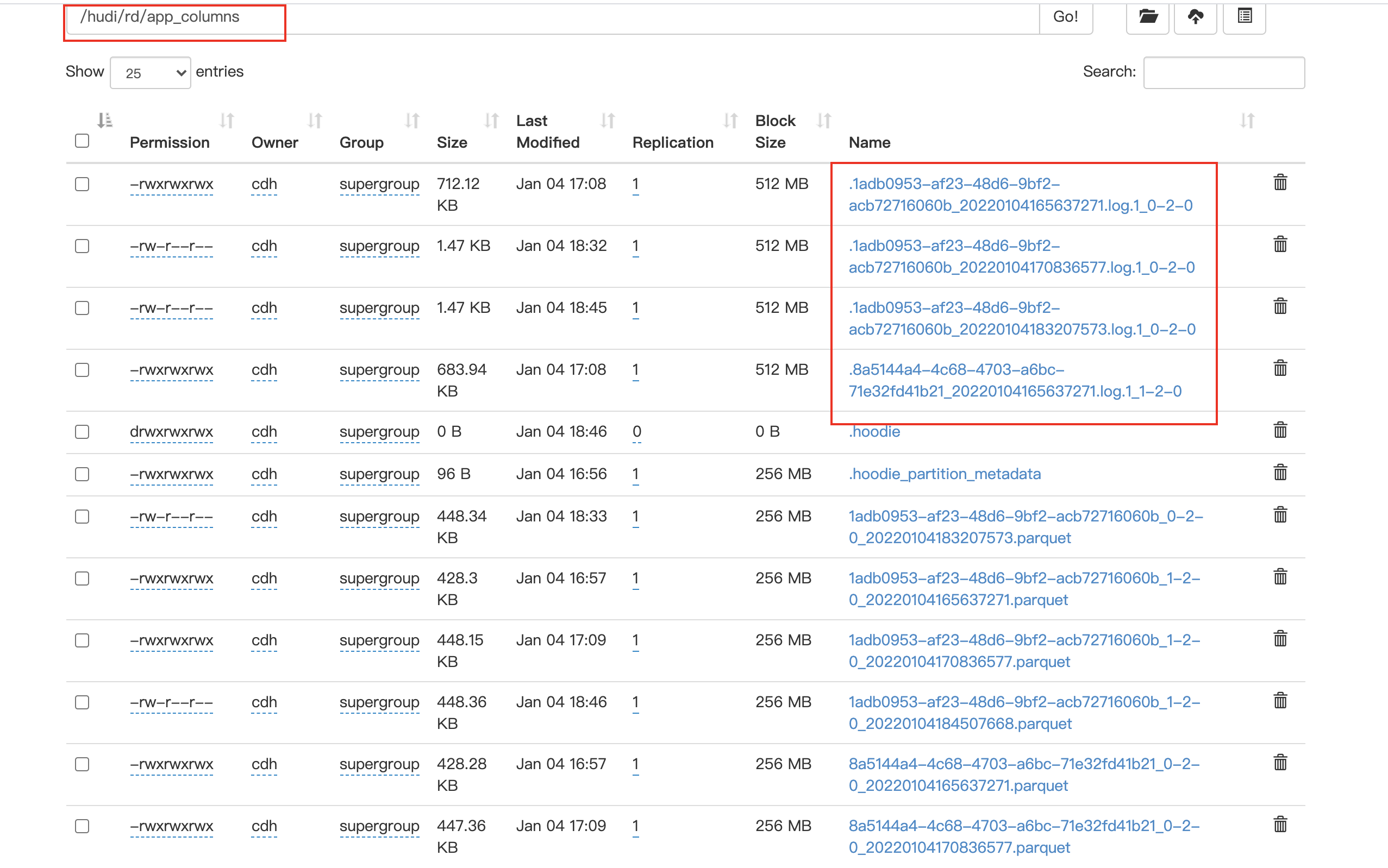
Task: Select checkbox for .hoodie_partition_metadata row
Action: point(82,474)
